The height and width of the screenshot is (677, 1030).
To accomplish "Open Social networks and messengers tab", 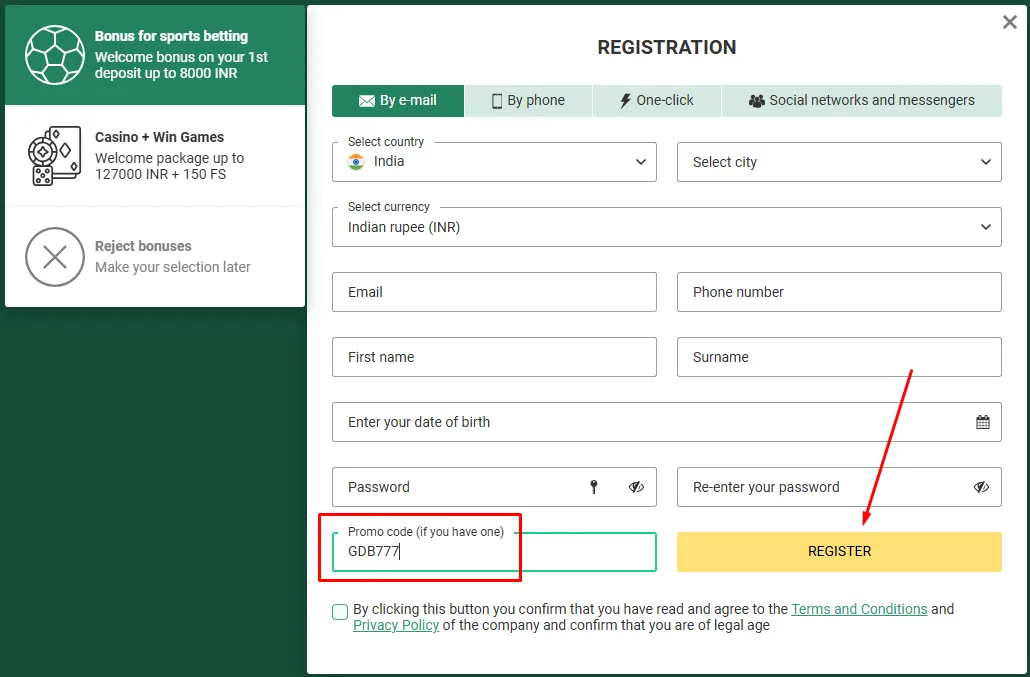I will click(862, 100).
